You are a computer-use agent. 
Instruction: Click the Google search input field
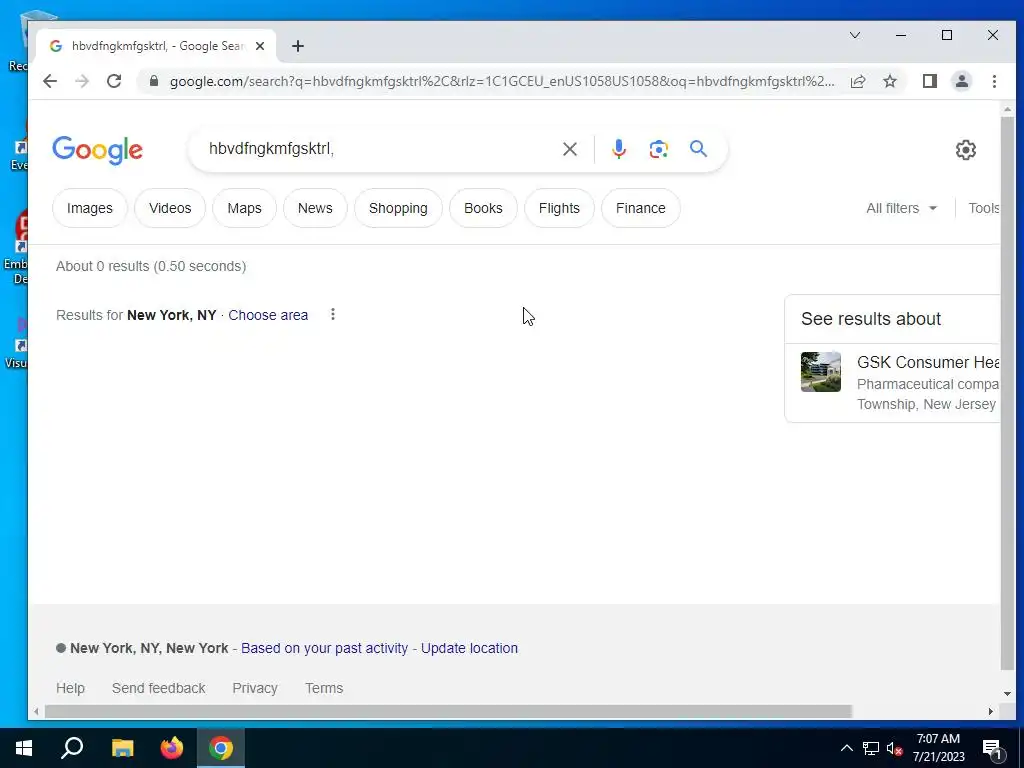tap(379, 149)
